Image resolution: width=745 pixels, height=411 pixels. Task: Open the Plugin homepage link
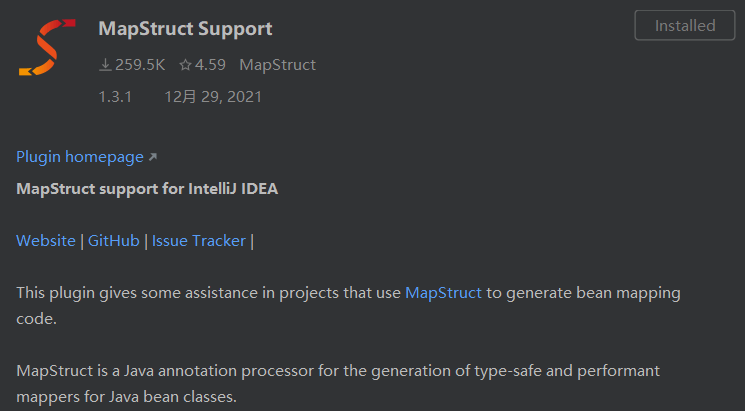point(80,157)
